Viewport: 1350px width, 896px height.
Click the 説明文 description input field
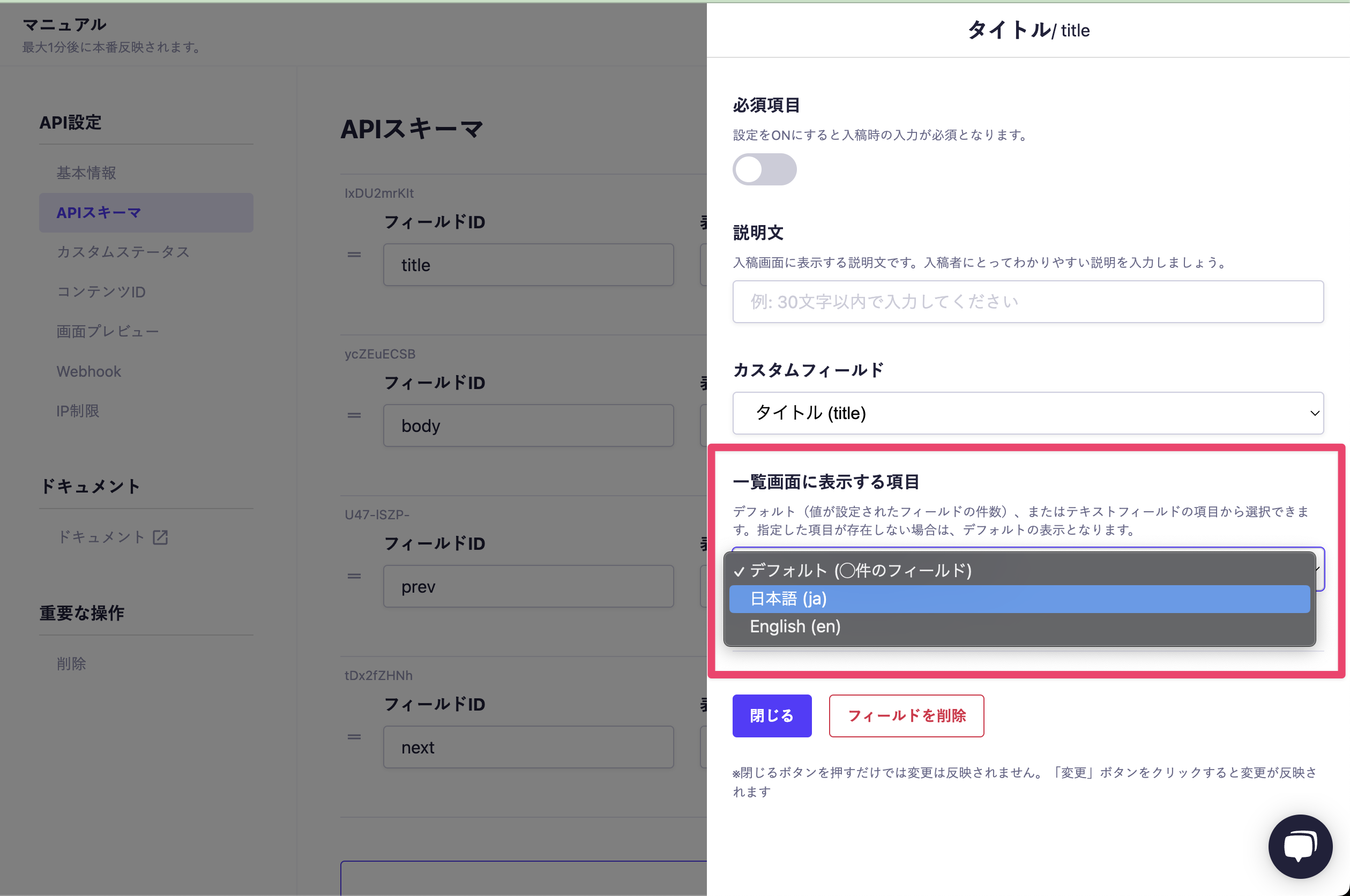(x=1027, y=302)
